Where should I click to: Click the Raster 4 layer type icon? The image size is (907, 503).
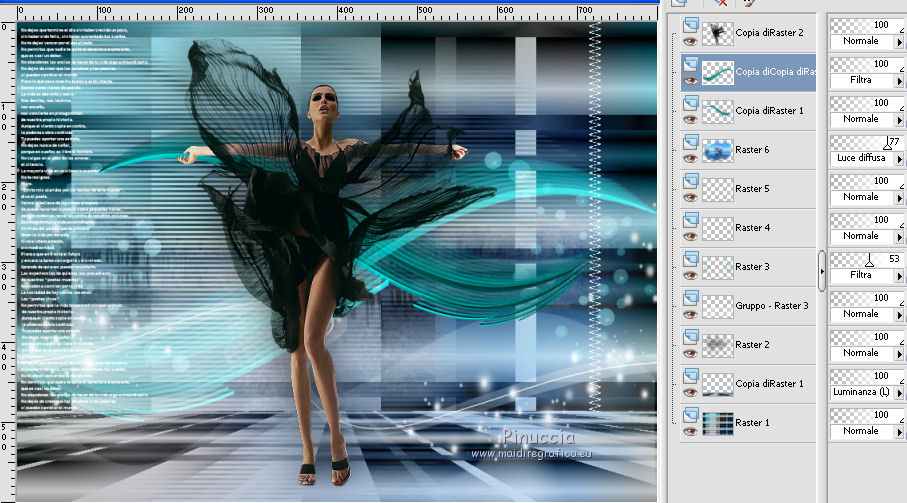click(x=690, y=221)
